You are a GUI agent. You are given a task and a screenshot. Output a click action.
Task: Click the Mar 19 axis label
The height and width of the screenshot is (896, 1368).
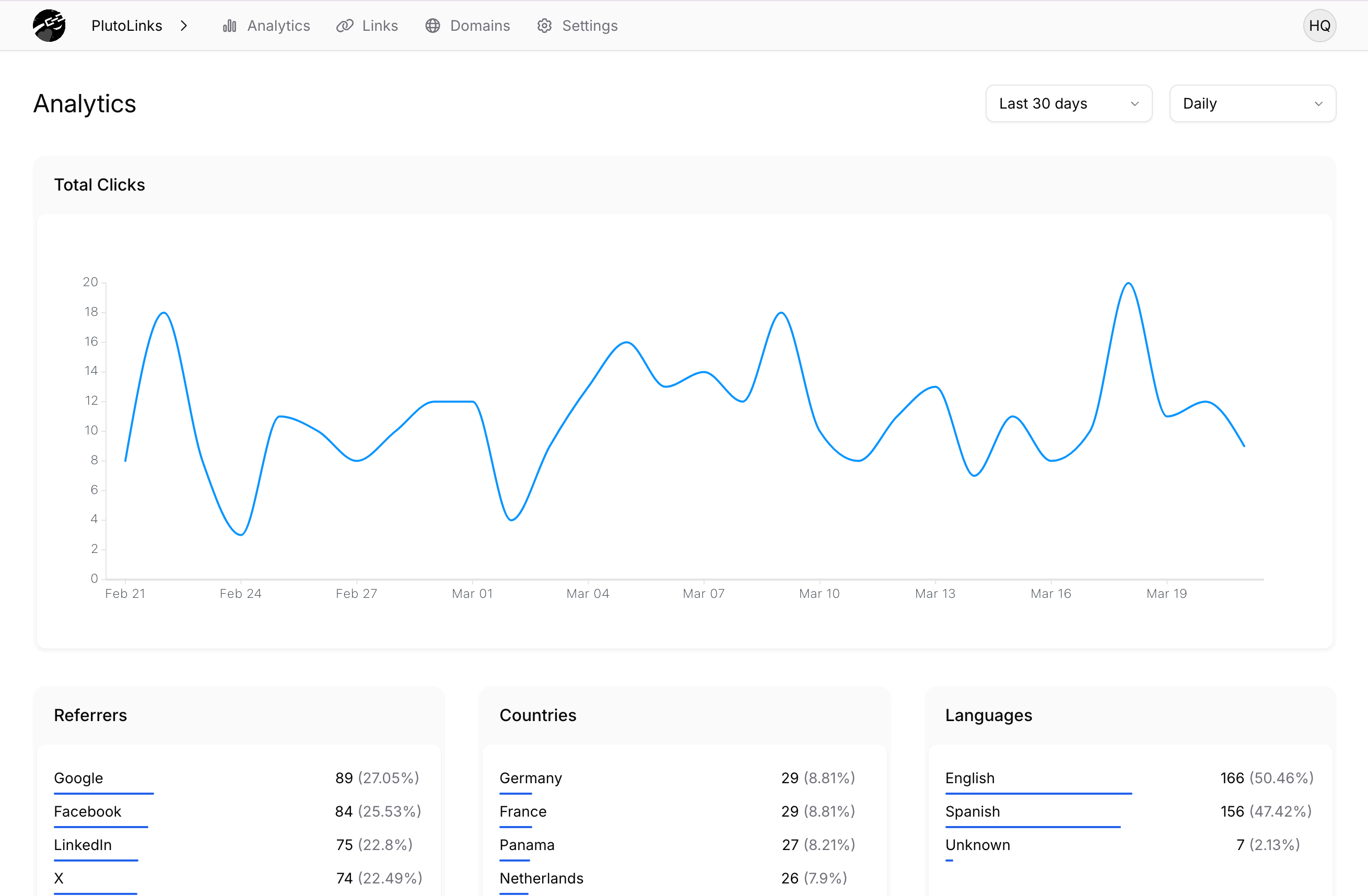1167,594
